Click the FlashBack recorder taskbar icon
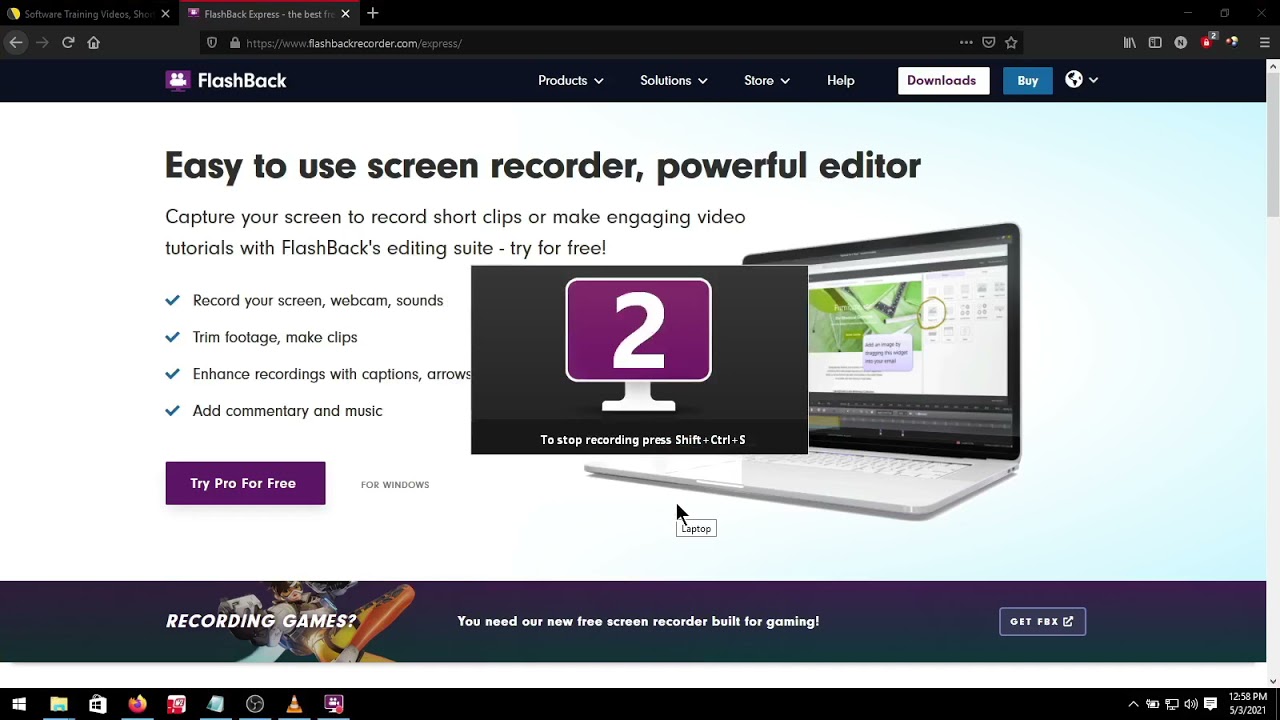This screenshot has height=720, width=1280. tap(334, 704)
